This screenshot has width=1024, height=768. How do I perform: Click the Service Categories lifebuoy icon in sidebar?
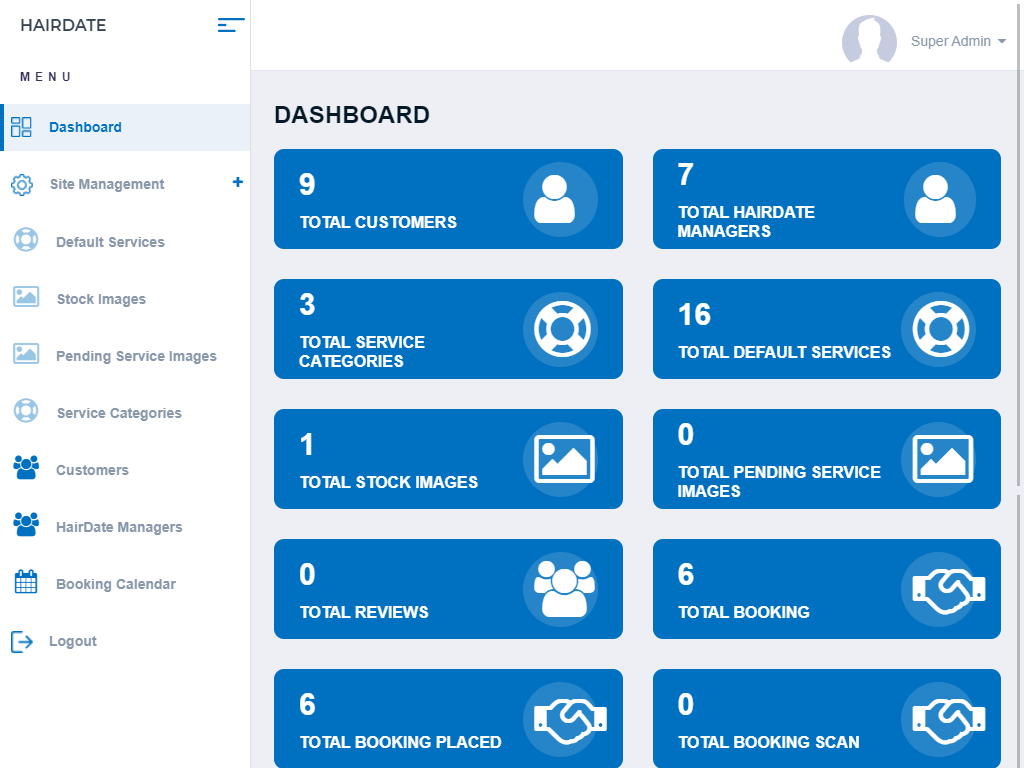[26, 411]
